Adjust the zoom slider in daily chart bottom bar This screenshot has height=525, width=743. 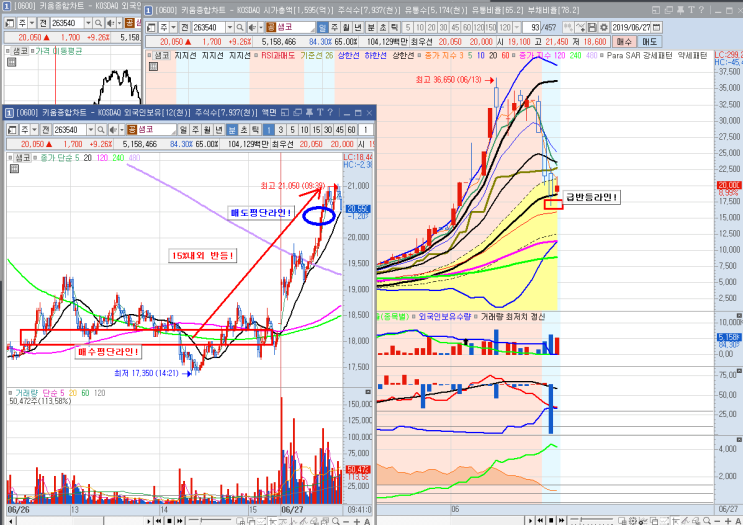tap(592, 520)
